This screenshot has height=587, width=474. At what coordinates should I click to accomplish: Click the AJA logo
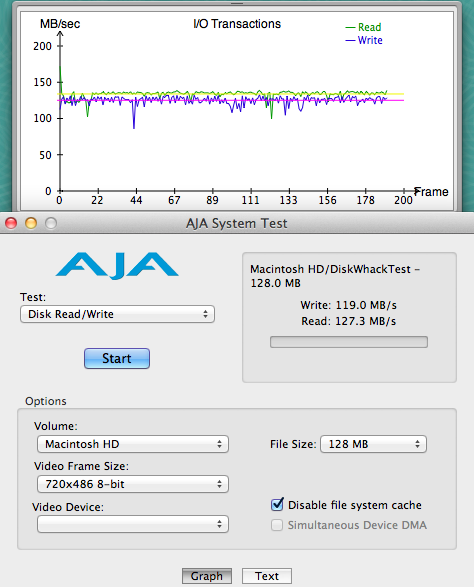pyautogui.click(x=117, y=265)
